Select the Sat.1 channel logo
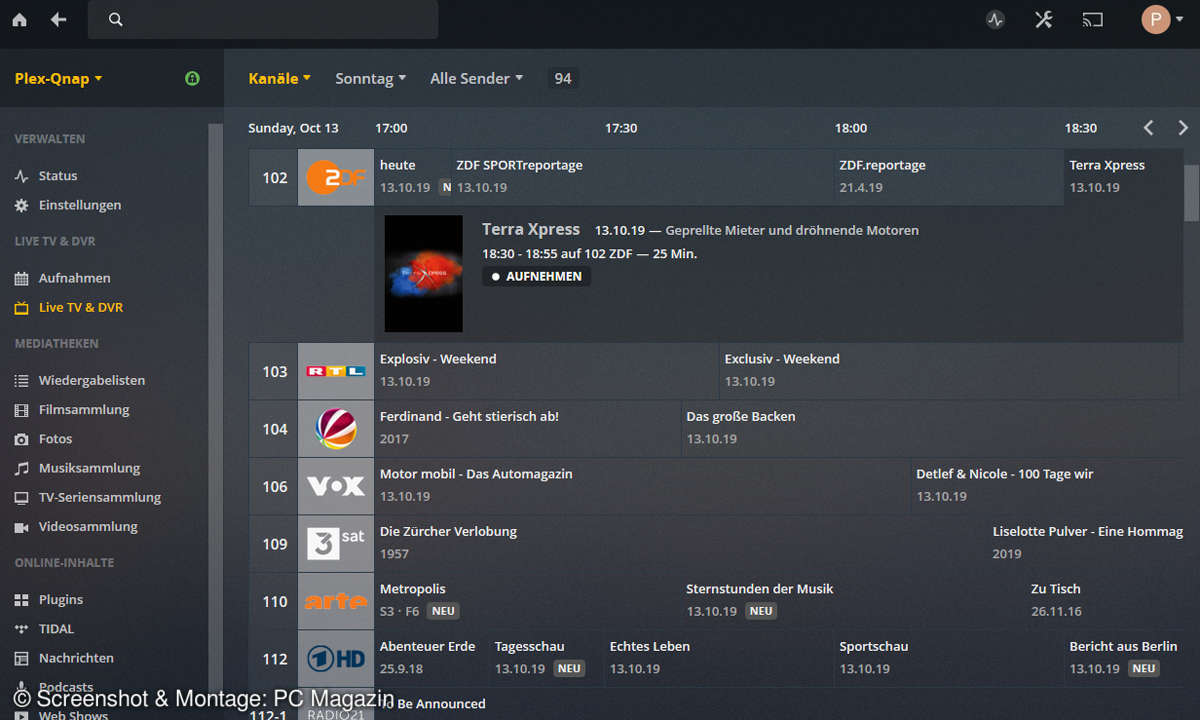Screen dimensions: 1200x720 [x=335, y=429]
